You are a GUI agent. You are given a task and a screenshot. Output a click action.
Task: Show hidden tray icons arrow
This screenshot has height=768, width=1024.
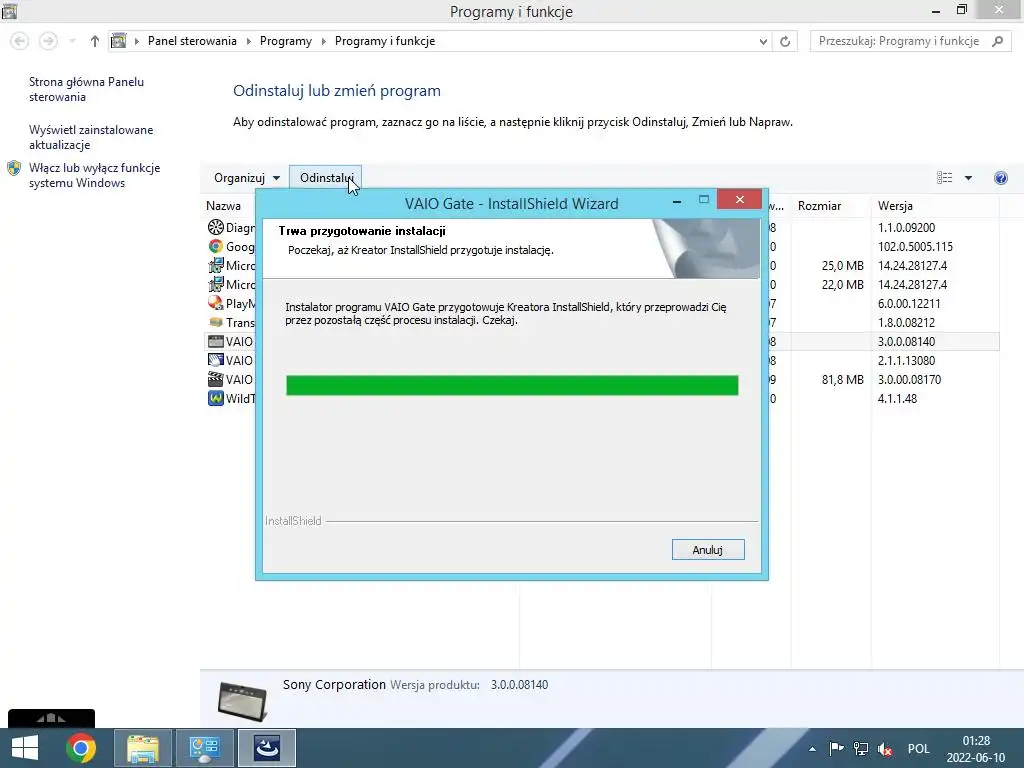coord(812,749)
